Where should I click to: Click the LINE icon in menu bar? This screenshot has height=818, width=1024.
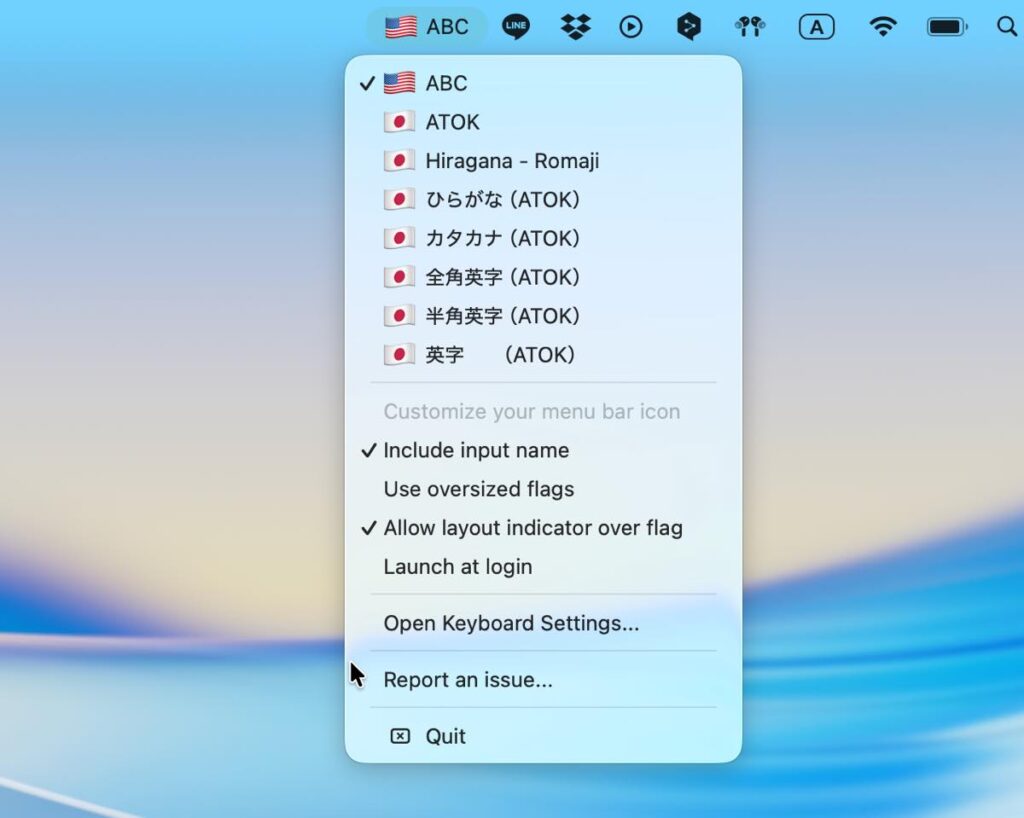(x=516, y=27)
